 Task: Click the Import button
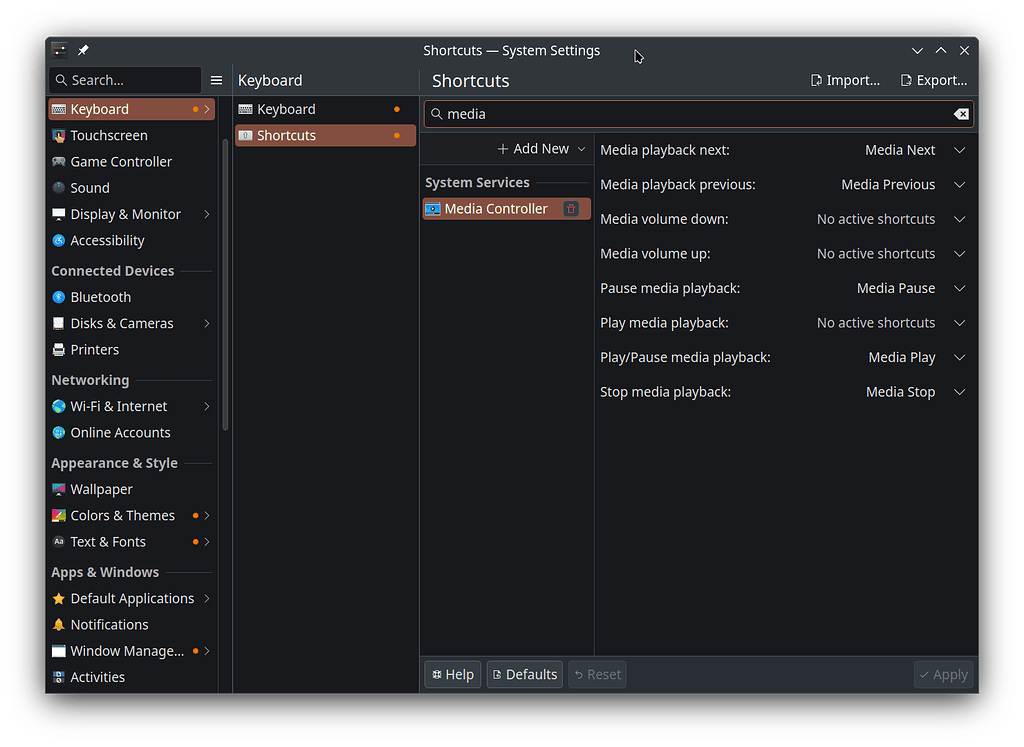(x=845, y=80)
